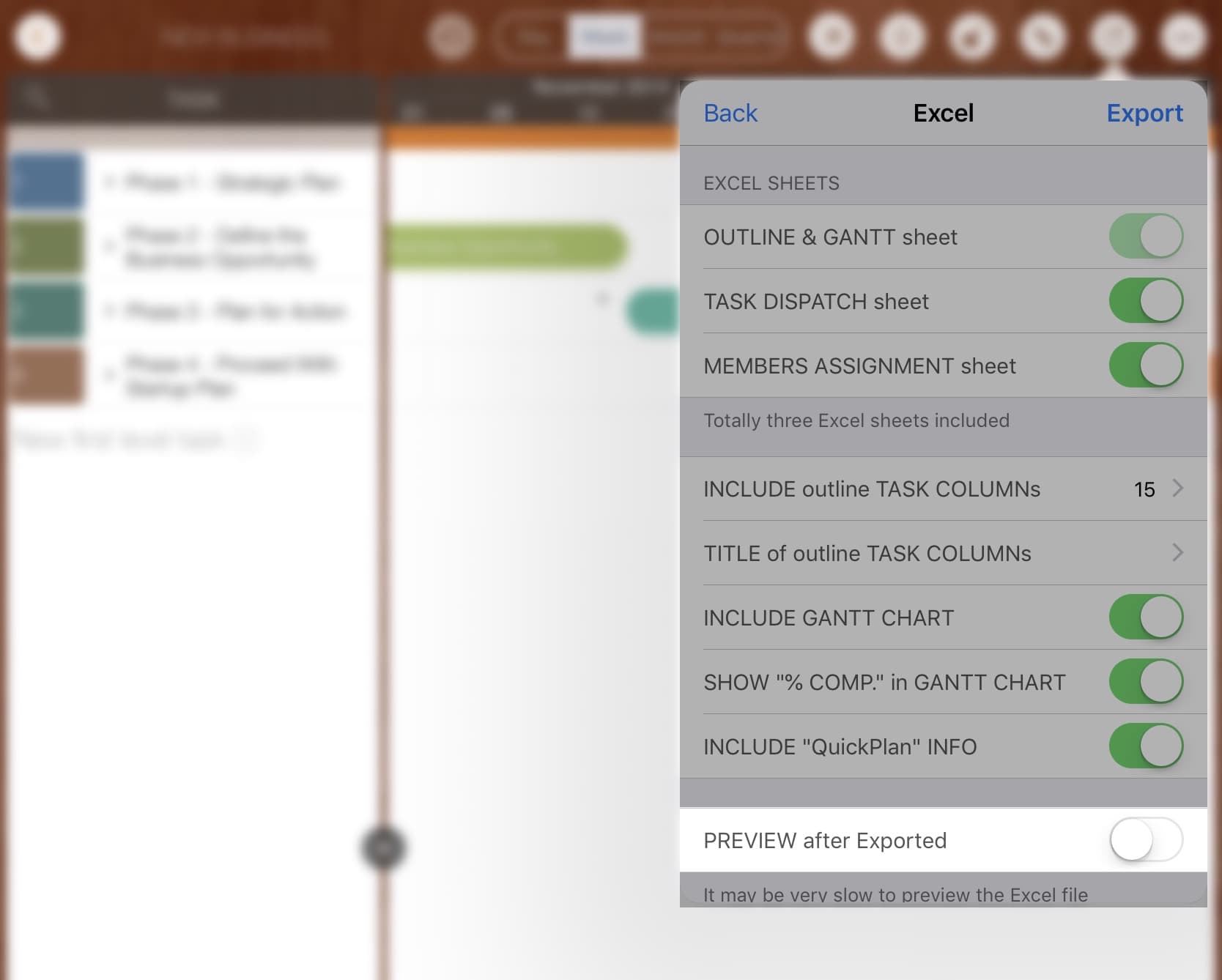Viewport: 1222px width, 980px height.
Task: Disable INCLUDE GANTT CHART toggle
Action: pyautogui.click(x=1145, y=617)
